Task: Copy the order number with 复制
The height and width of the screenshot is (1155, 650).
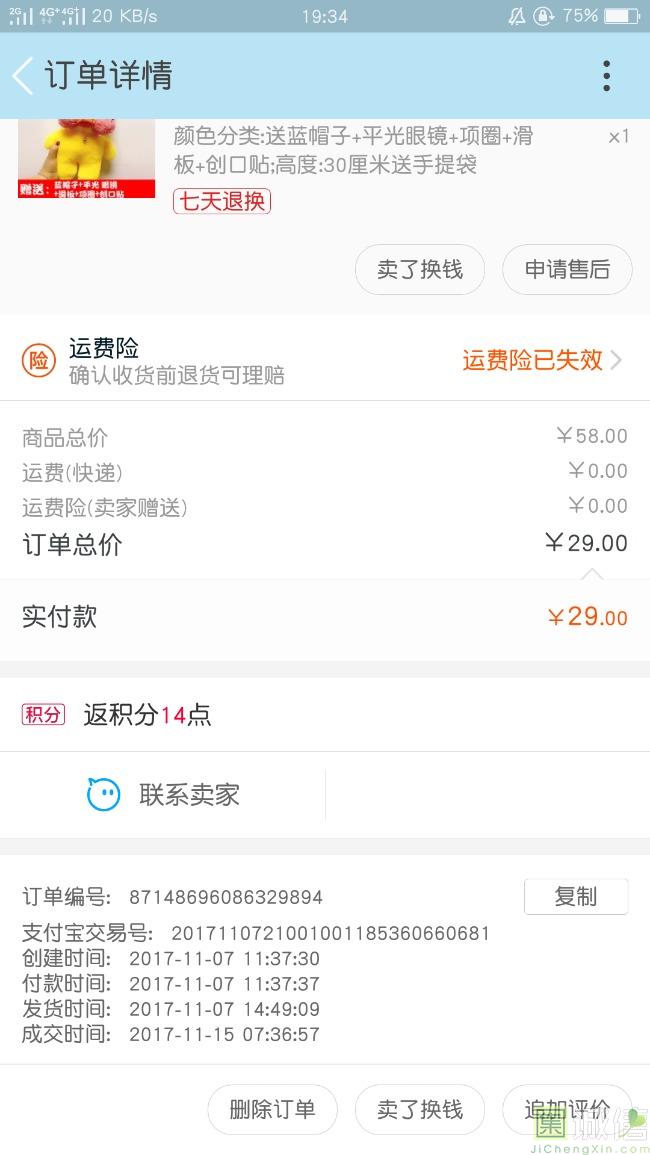Action: click(575, 897)
